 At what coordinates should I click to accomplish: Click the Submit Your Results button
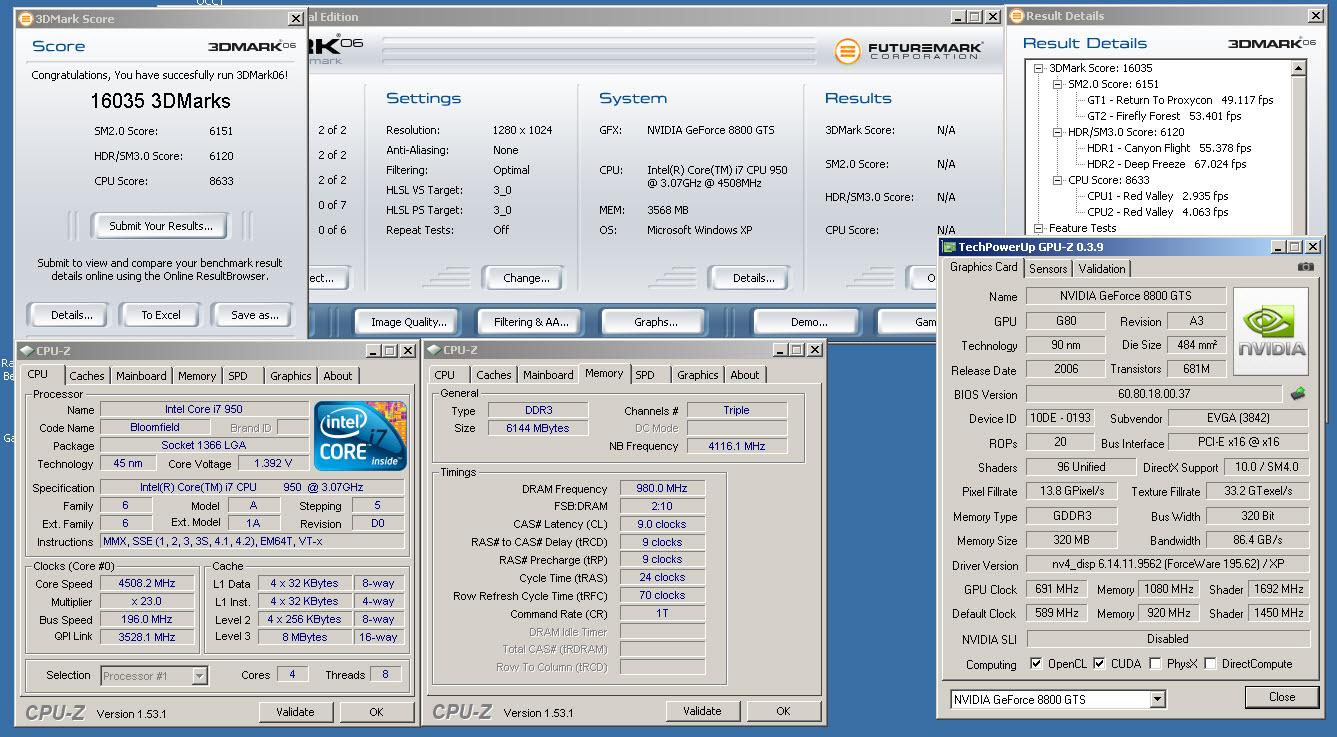point(161,226)
